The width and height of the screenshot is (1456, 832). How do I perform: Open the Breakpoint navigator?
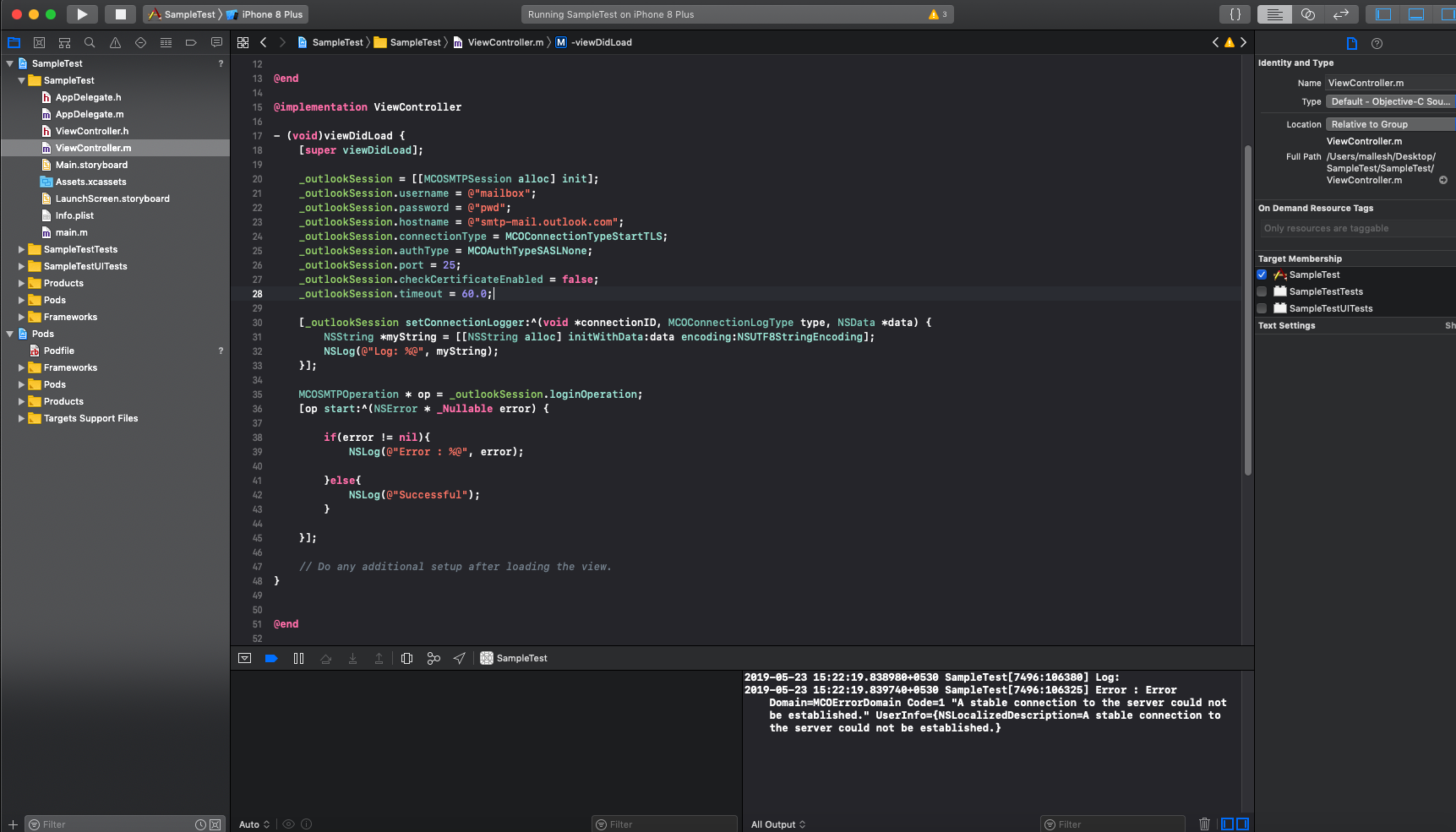coord(190,41)
